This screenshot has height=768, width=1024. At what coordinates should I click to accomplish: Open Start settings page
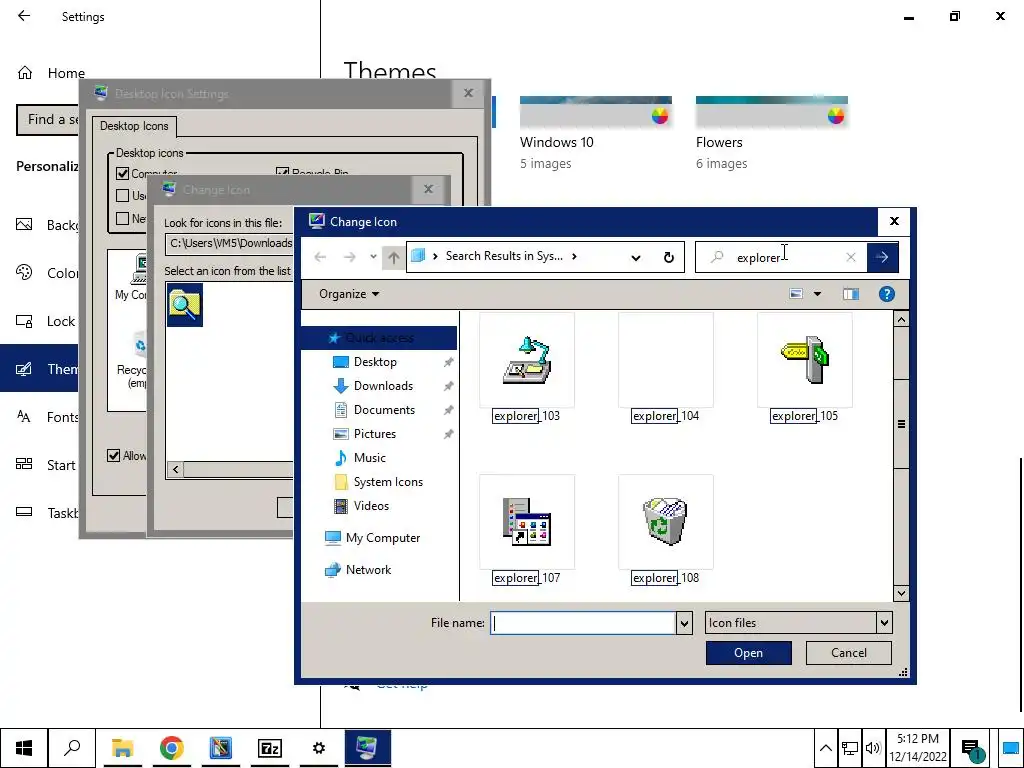click(46, 465)
